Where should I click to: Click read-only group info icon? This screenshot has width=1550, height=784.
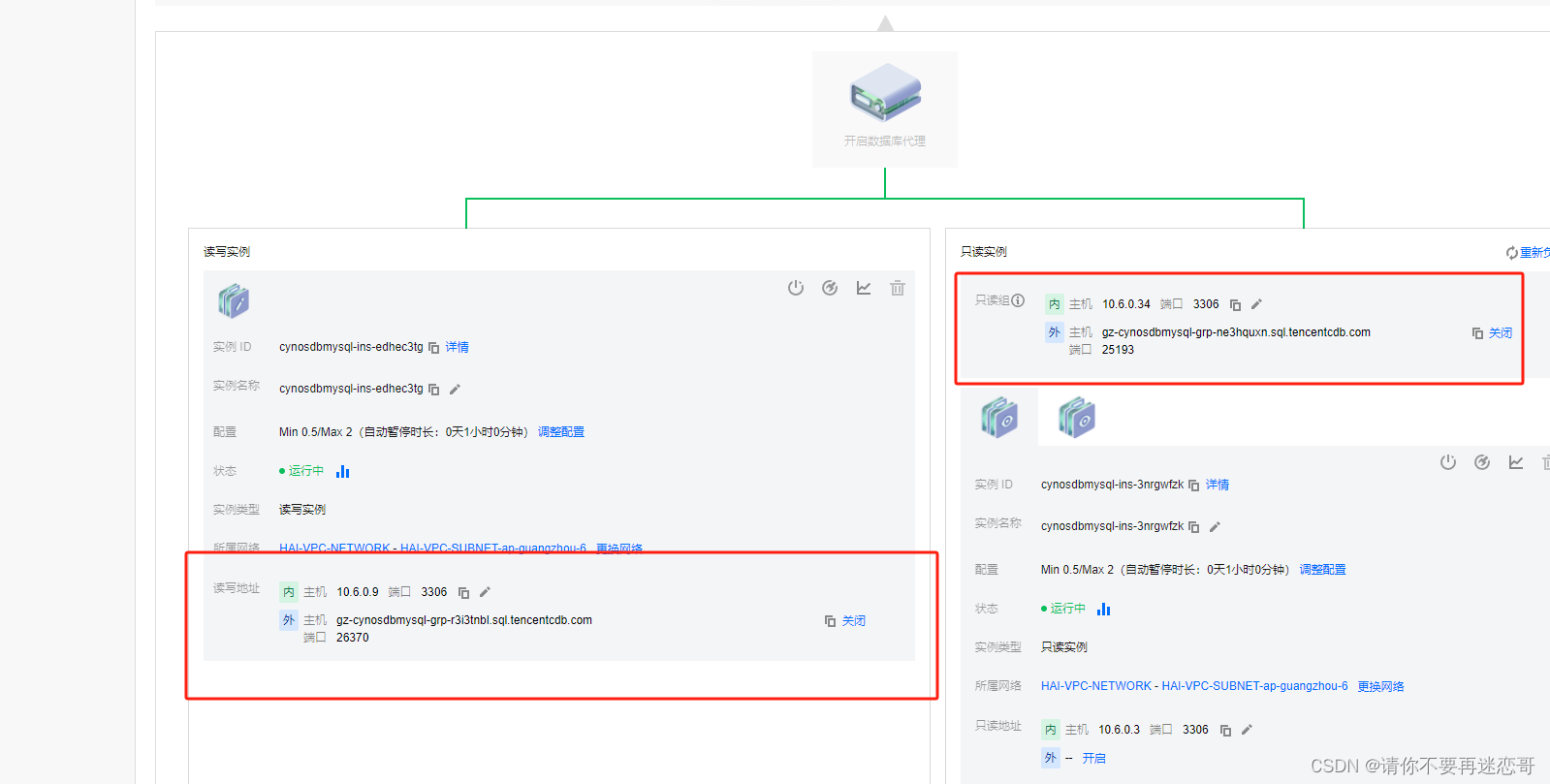(x=1018, y=300)
